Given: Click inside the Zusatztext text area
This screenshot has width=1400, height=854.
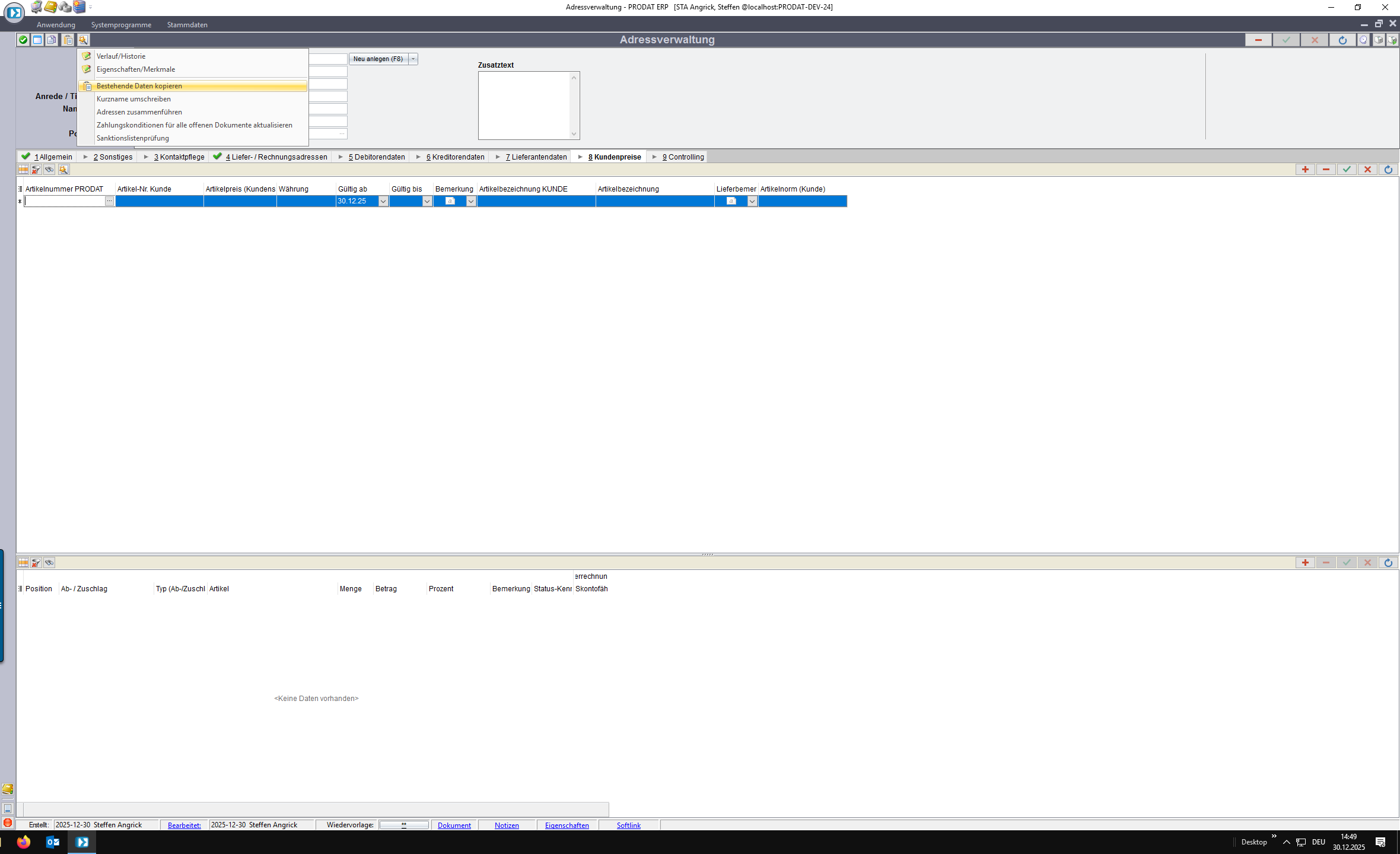Looking at the screenshot, I should 524,106.
